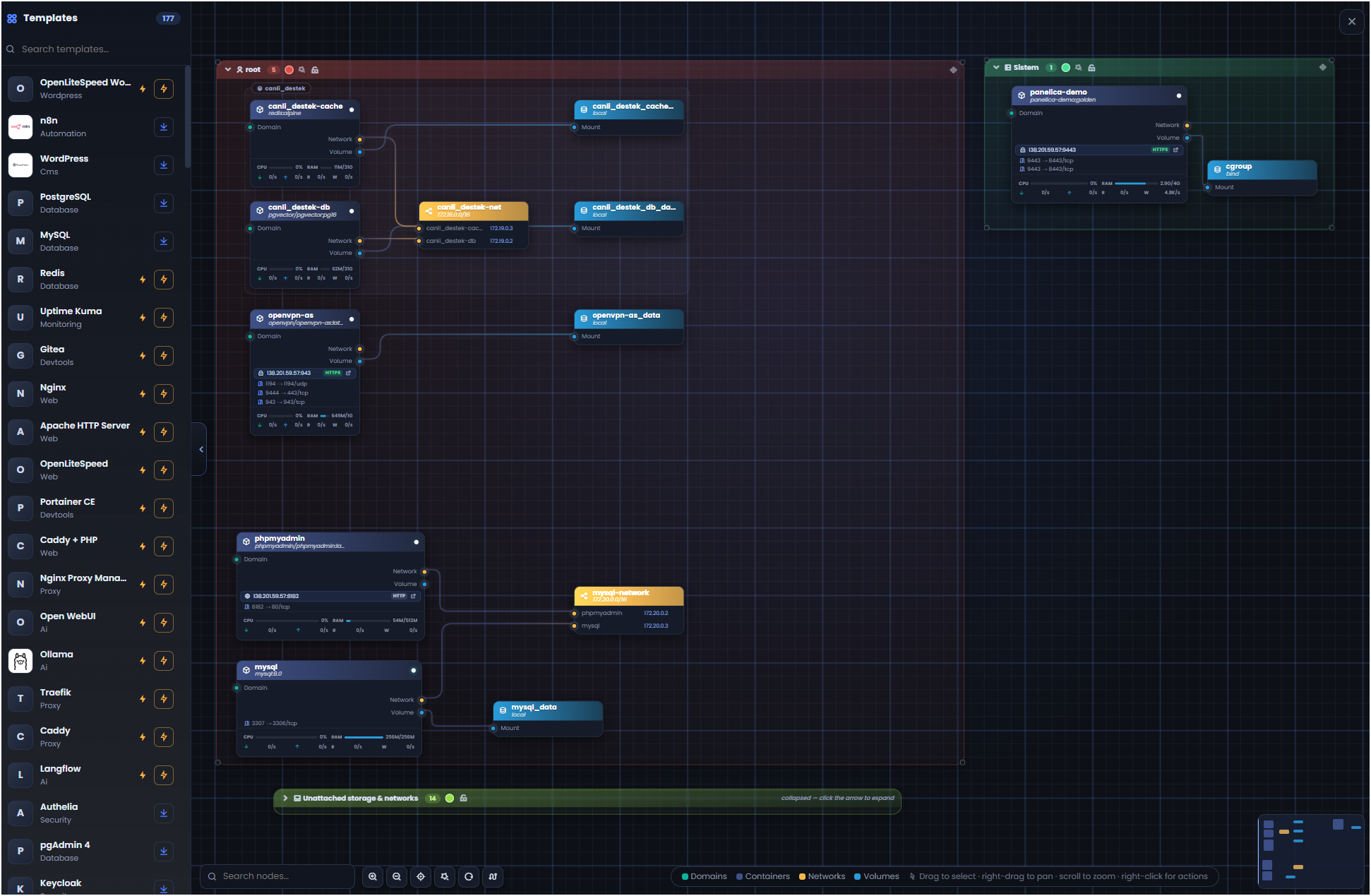
Task: Click the Network port on phpmyadmin node
Action: tap(424, 572)
